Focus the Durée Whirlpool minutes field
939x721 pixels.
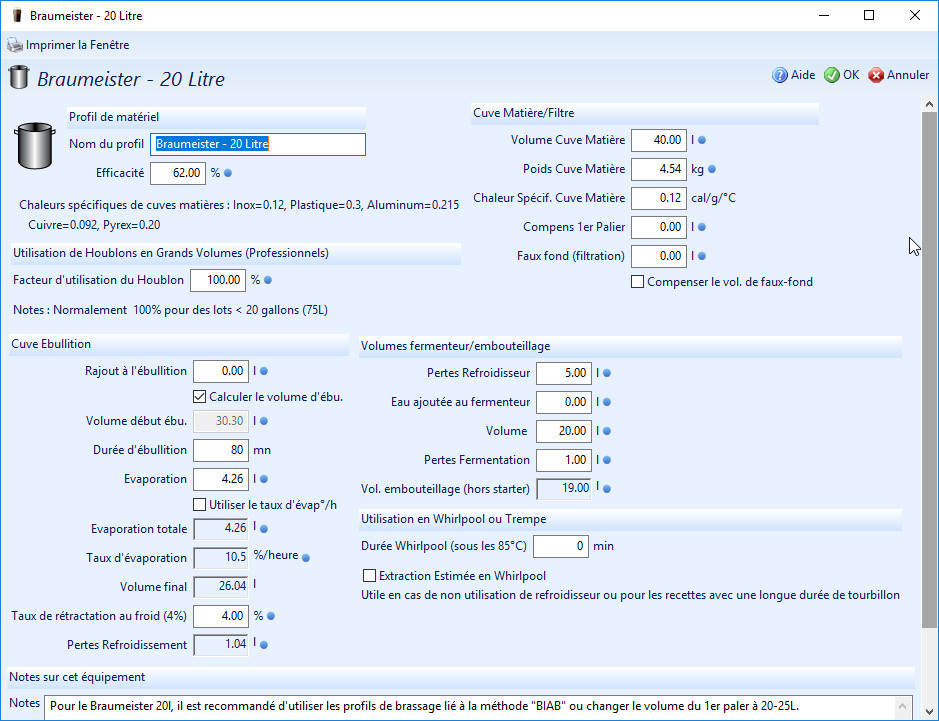tap(560, 547)
